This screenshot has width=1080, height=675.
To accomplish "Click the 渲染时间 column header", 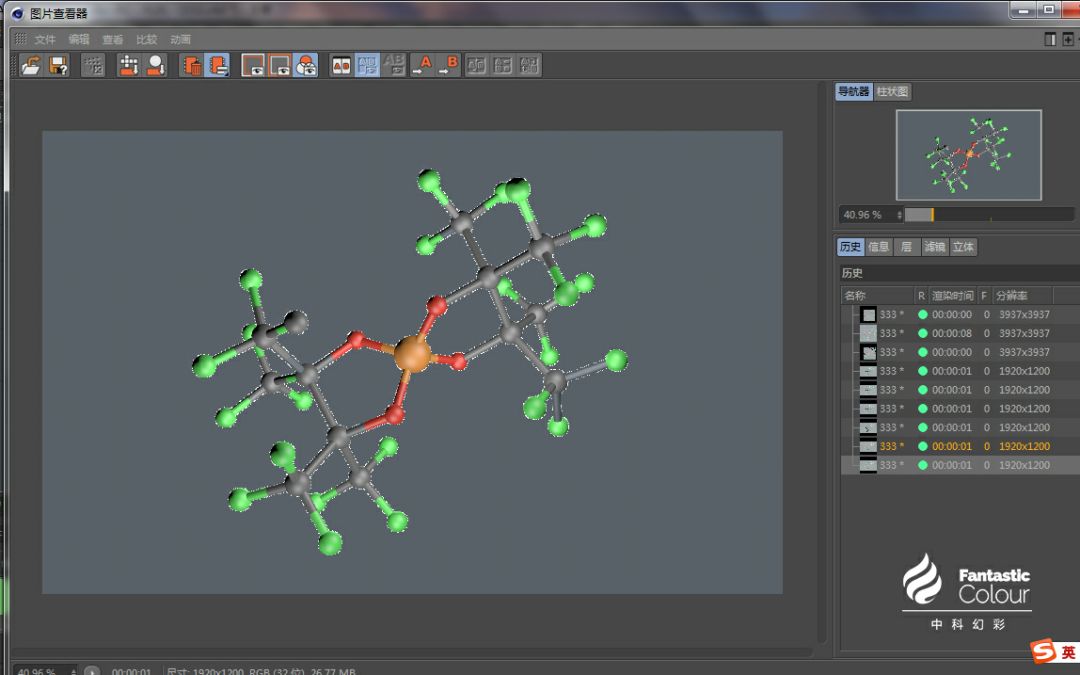I will coord(952,296).
